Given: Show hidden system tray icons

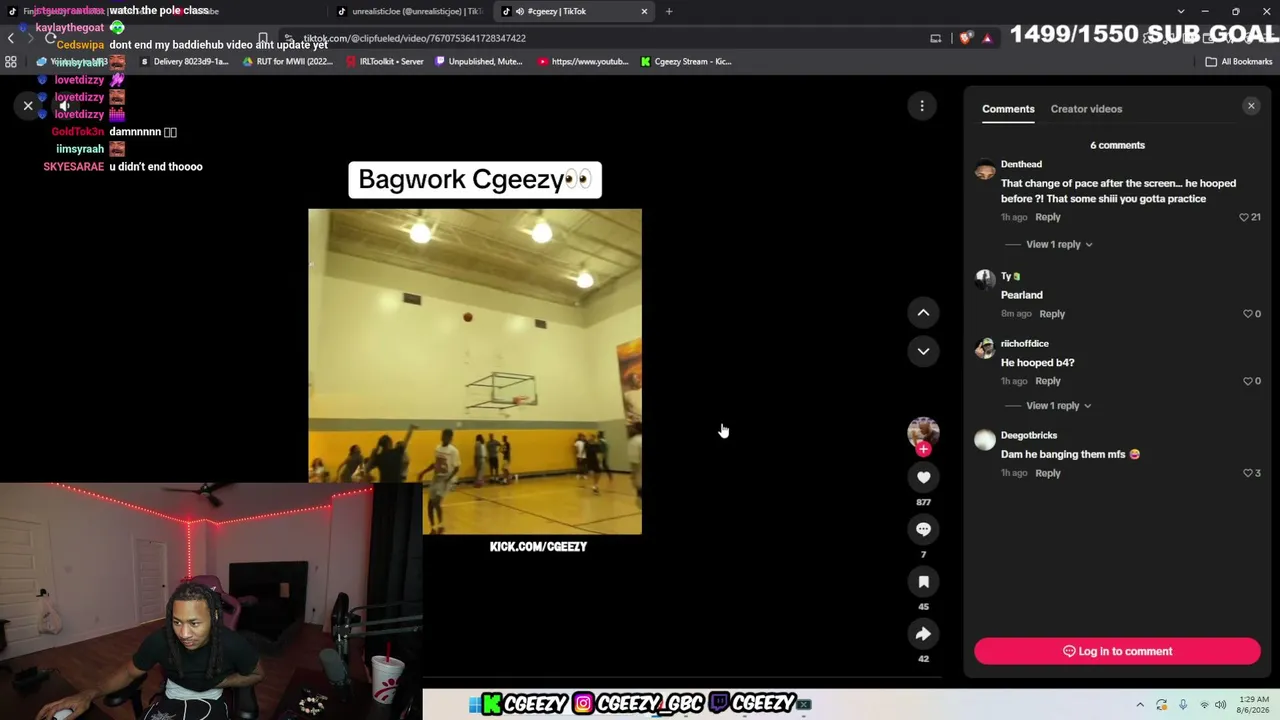Looking at the screenshot, I should coord(1140,705).
